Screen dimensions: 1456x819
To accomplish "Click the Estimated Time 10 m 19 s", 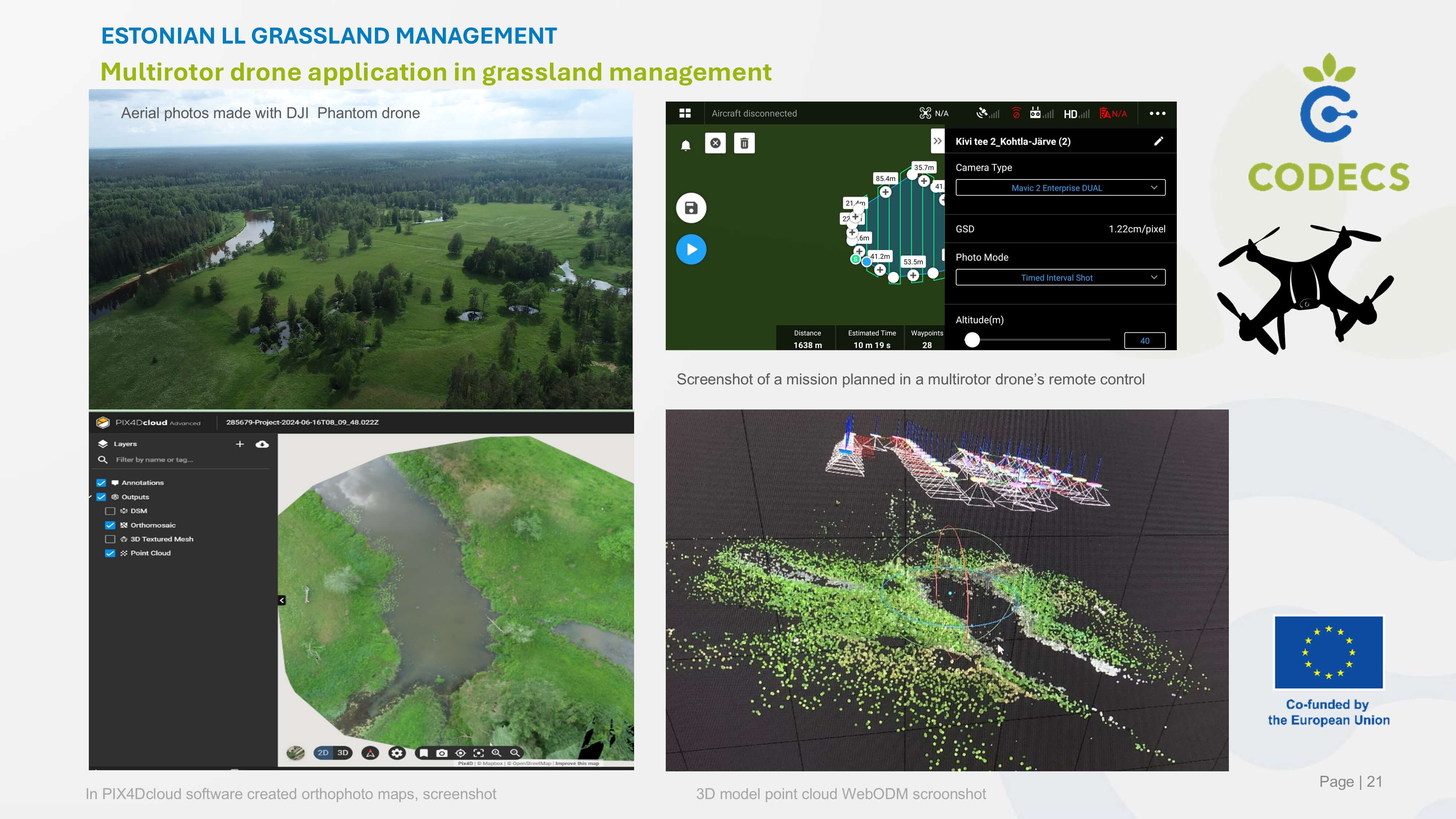I will [871, 345].
